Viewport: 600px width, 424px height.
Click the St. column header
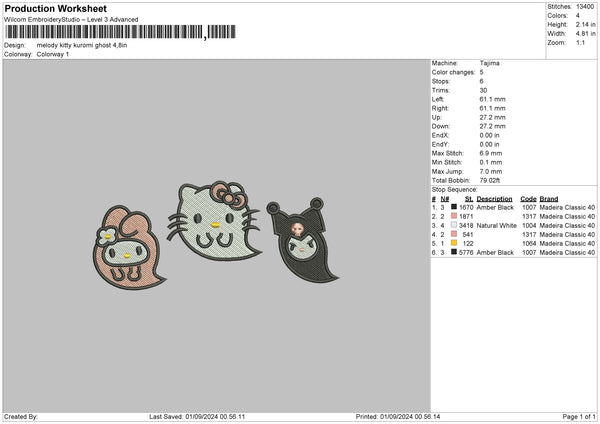coord(469,199)
